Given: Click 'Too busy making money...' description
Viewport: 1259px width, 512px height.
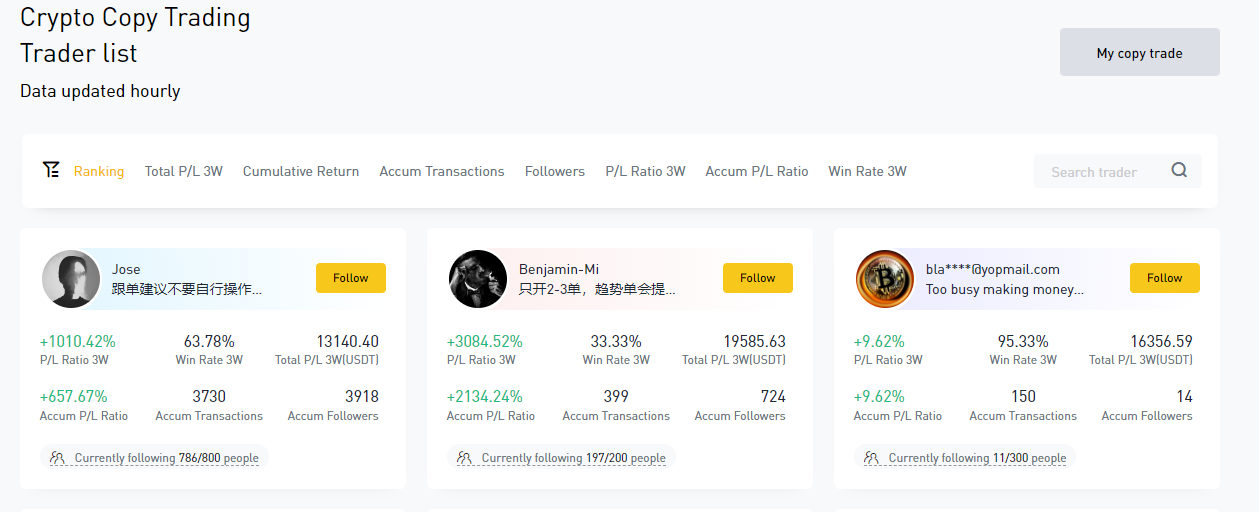Looking at the screenshot, I should click(1005, 289).
